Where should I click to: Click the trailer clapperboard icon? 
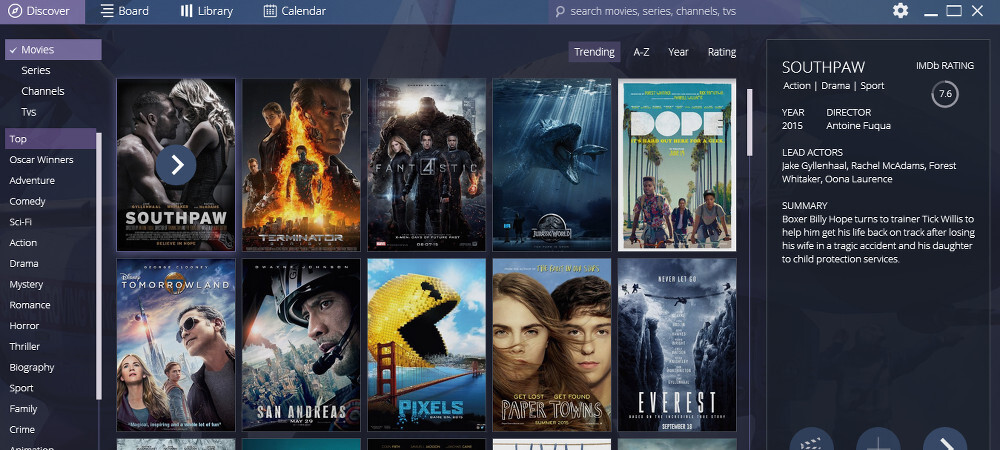[811, 442]
